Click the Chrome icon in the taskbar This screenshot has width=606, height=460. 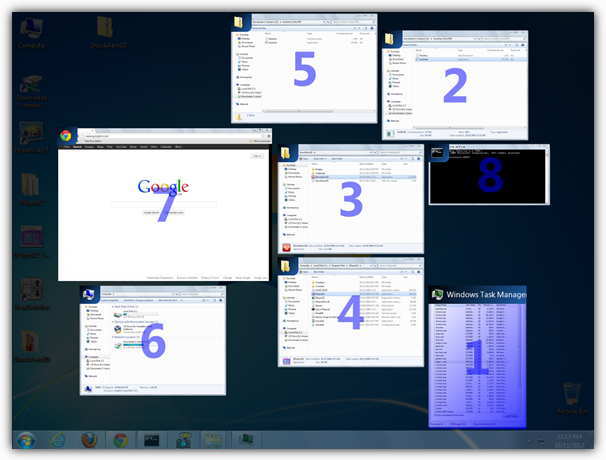coord(119,440)
